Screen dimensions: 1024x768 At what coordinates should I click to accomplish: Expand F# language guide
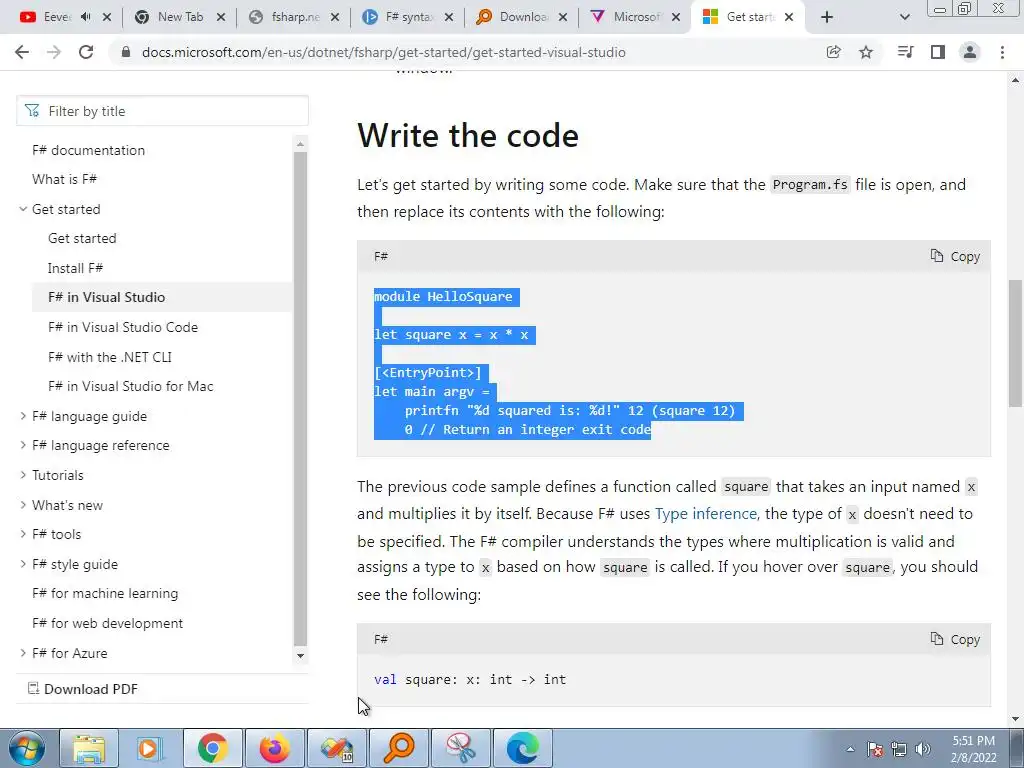coord(23,416)
